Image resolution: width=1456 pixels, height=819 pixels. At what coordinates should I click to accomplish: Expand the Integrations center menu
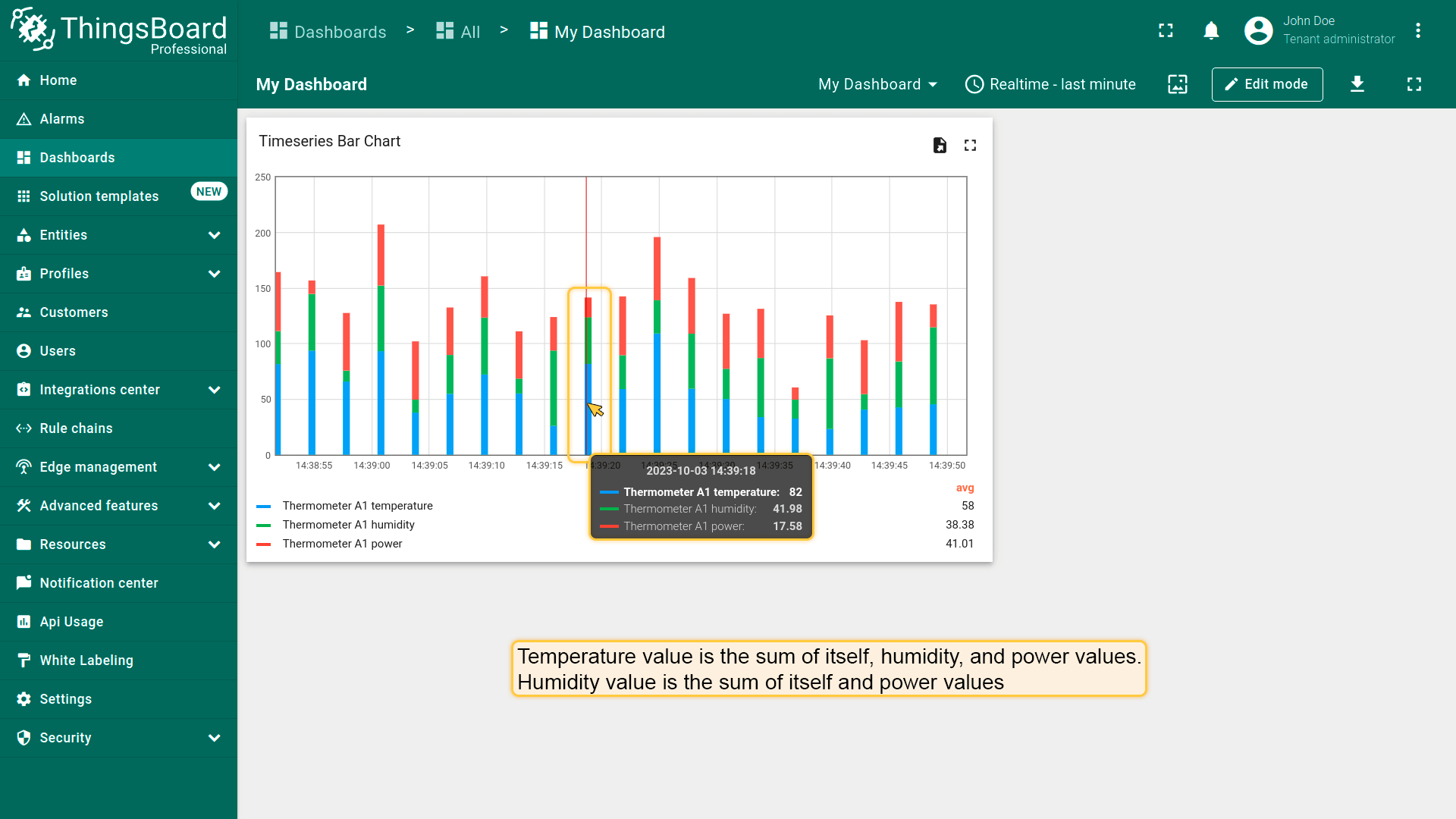pyautogui.click(x=118, y=390)
